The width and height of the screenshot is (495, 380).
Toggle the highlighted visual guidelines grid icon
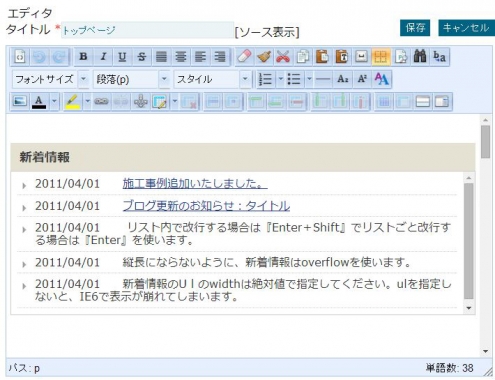[x=380, y=57]
